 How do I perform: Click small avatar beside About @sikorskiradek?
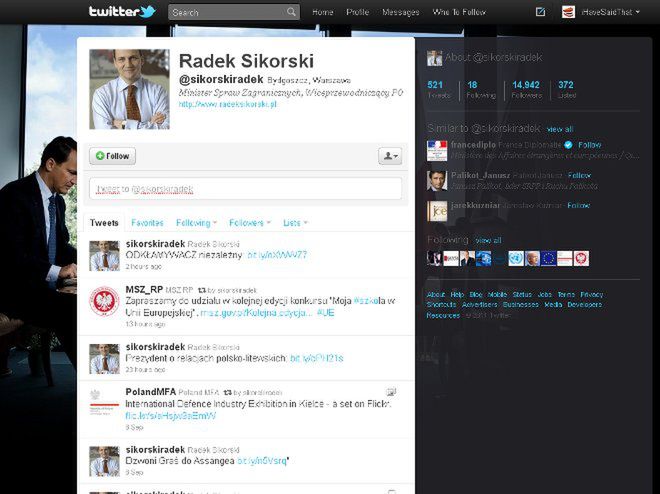click(434, 58)
